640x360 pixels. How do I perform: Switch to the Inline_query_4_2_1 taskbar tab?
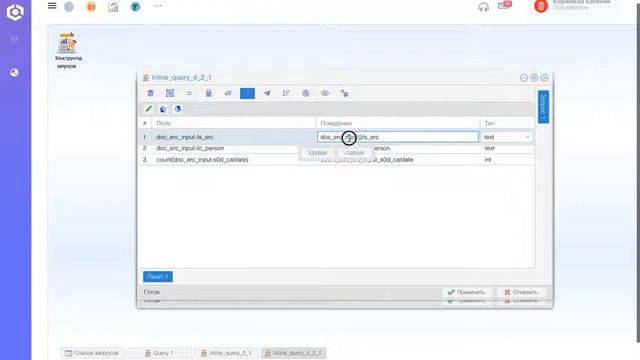[293, 353]
